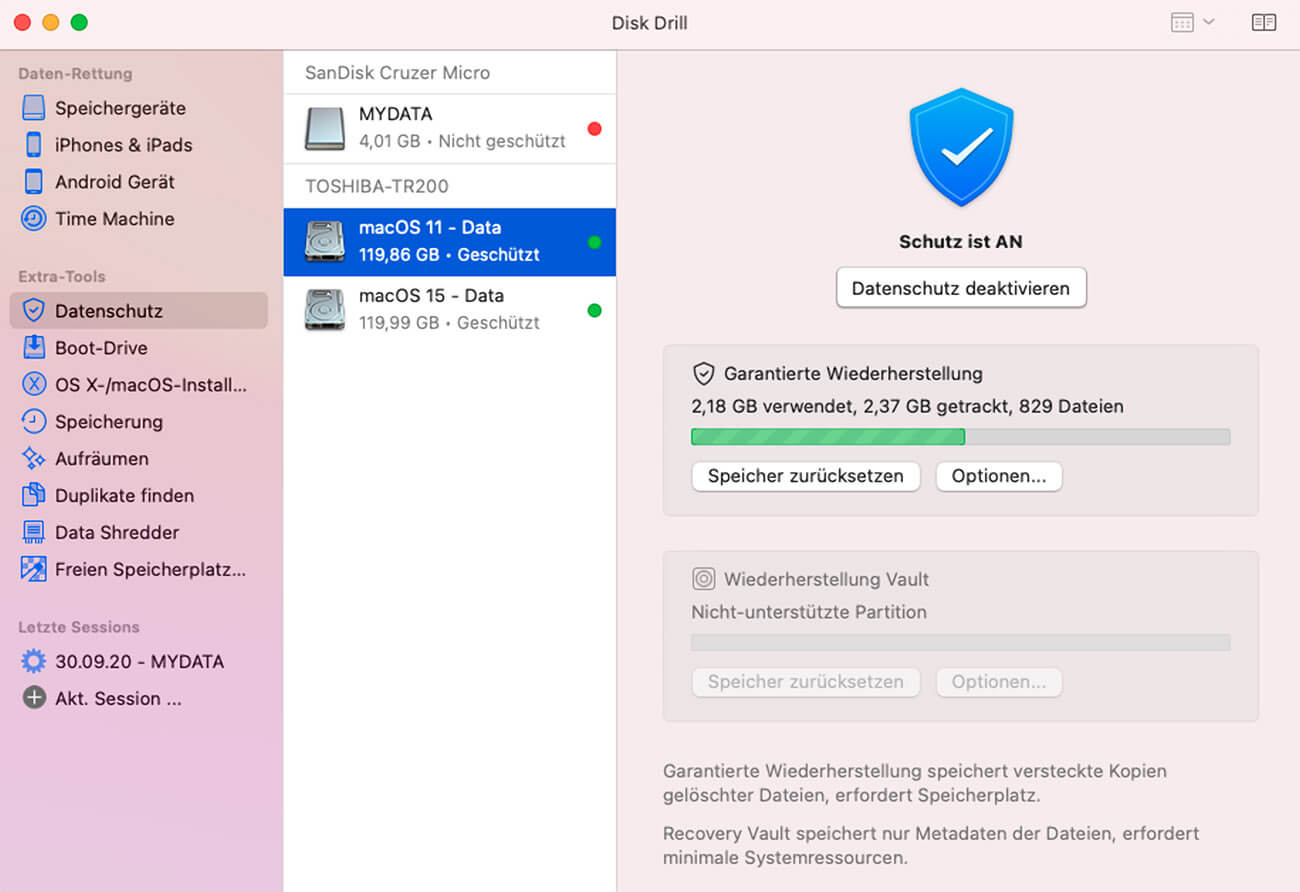Image resolution: width=1300 pixels, height=892 pixels.
Task: Click the gear icon for 30.09.20 - MYDATA
Action: pos(34,662)
